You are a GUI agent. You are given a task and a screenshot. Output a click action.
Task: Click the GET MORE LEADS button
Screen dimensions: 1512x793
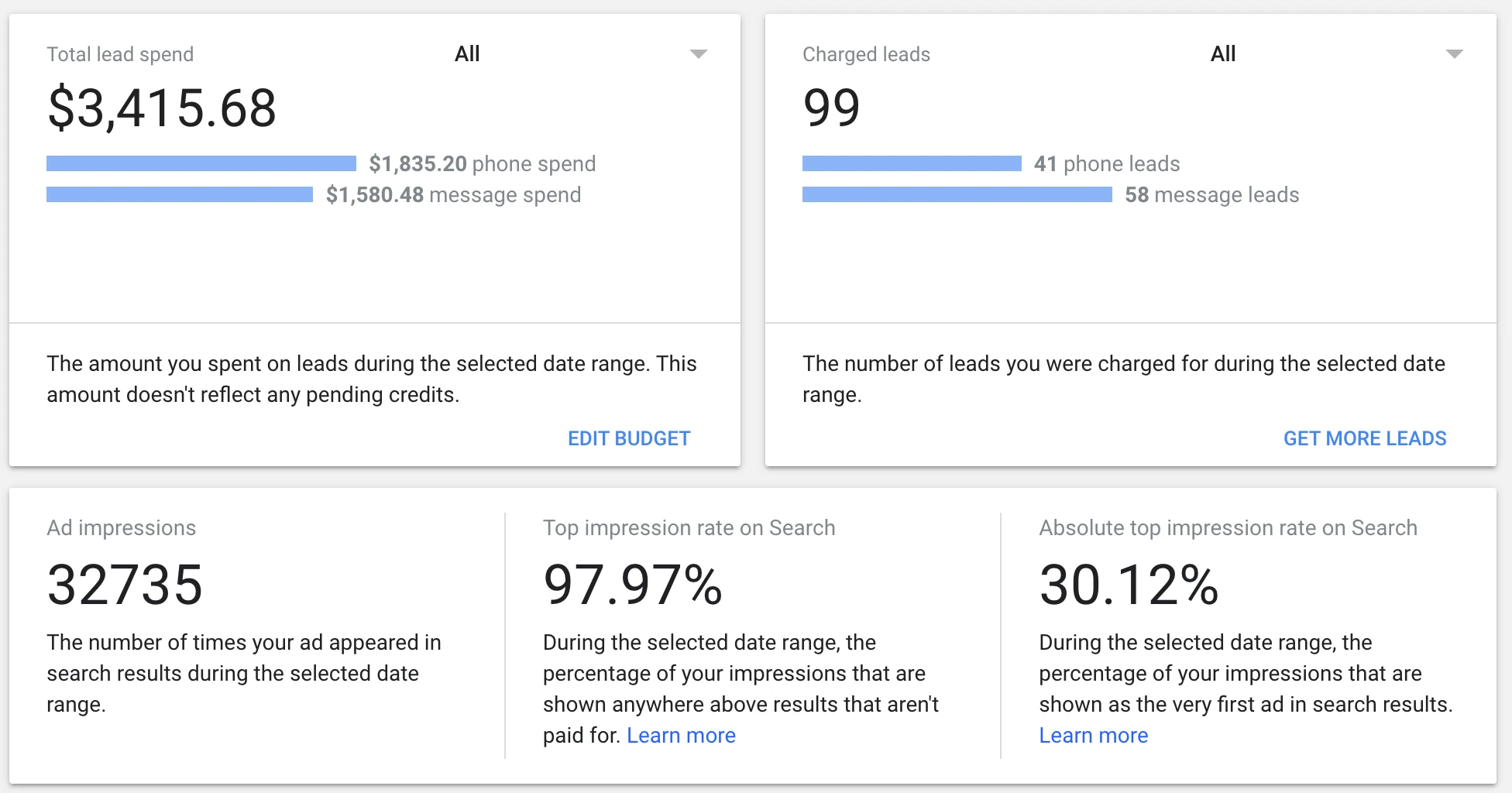(1364, 438)
